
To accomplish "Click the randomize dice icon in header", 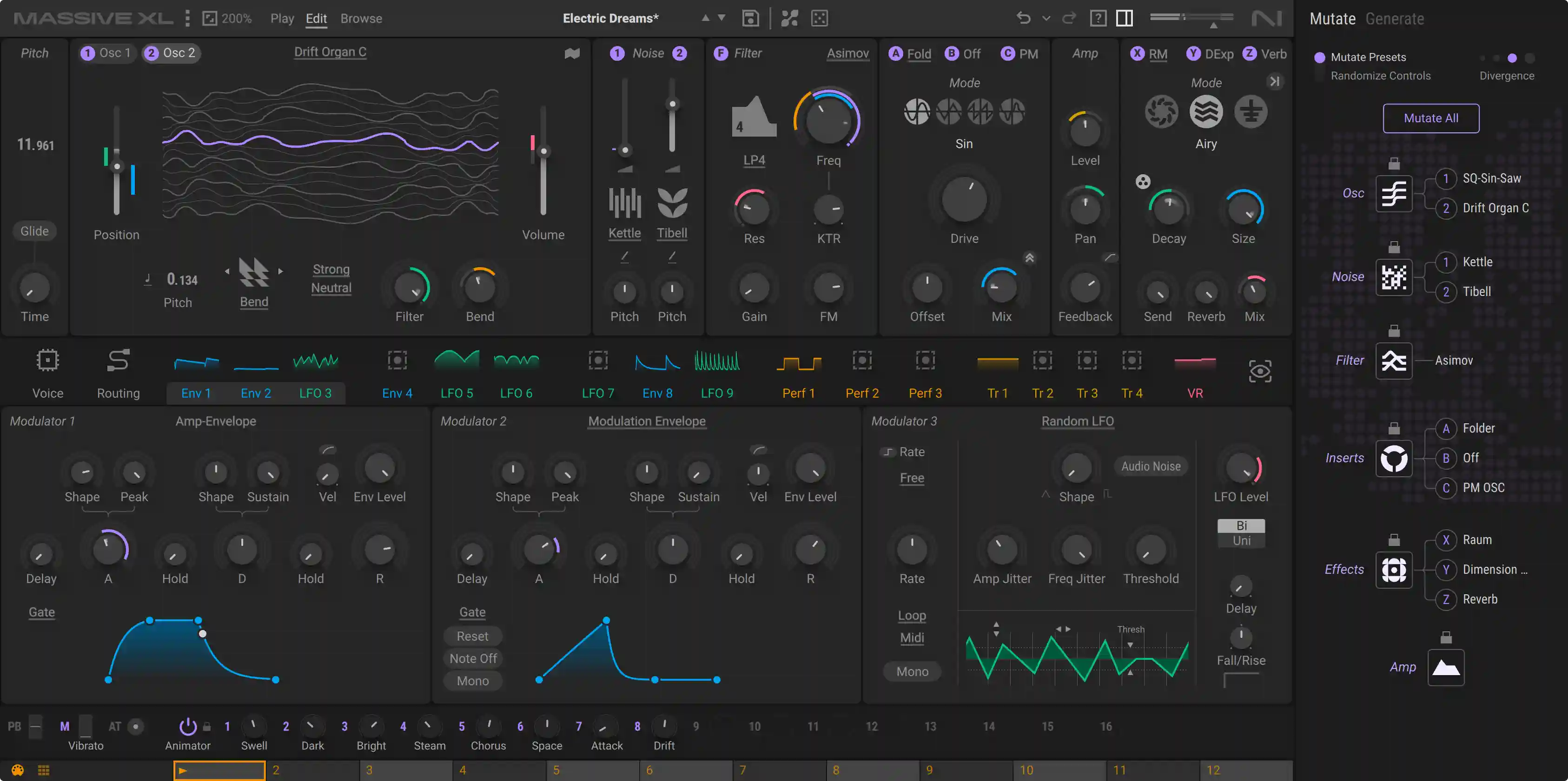I will 819,18.
